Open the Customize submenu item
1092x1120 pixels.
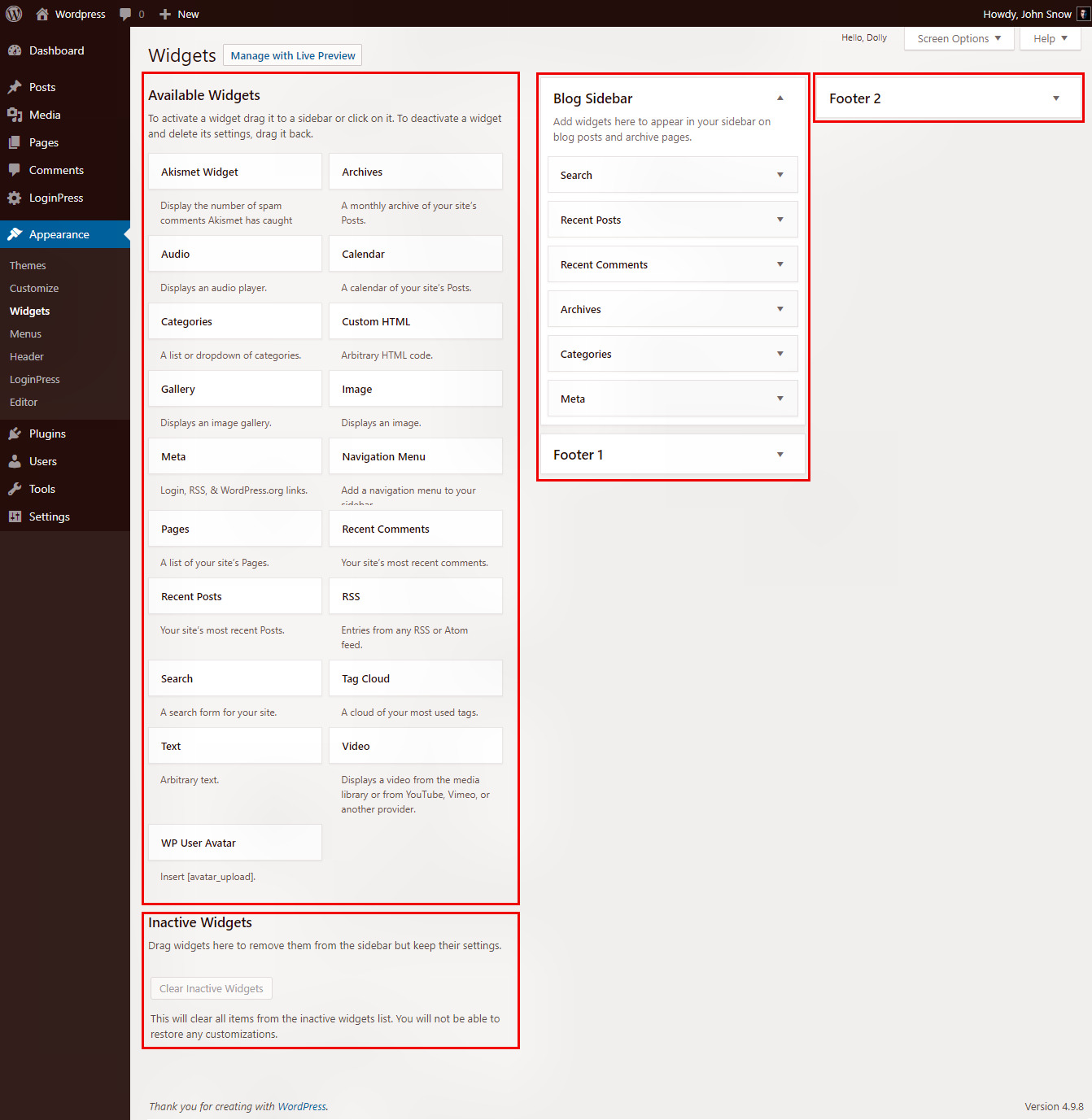pyautogui.click(x=34, y=288)
